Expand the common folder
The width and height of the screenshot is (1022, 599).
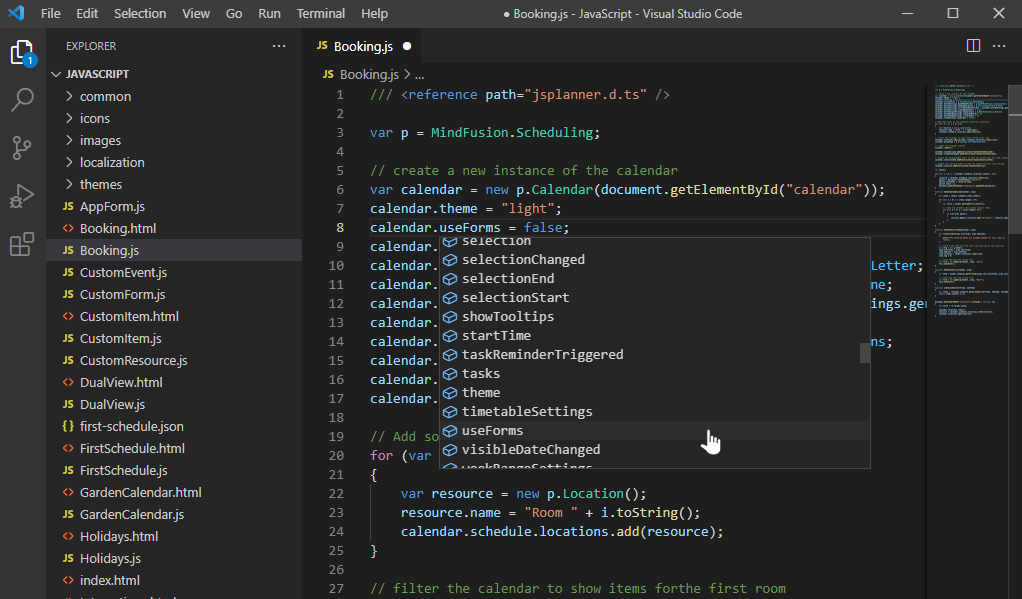click(69, 96)
